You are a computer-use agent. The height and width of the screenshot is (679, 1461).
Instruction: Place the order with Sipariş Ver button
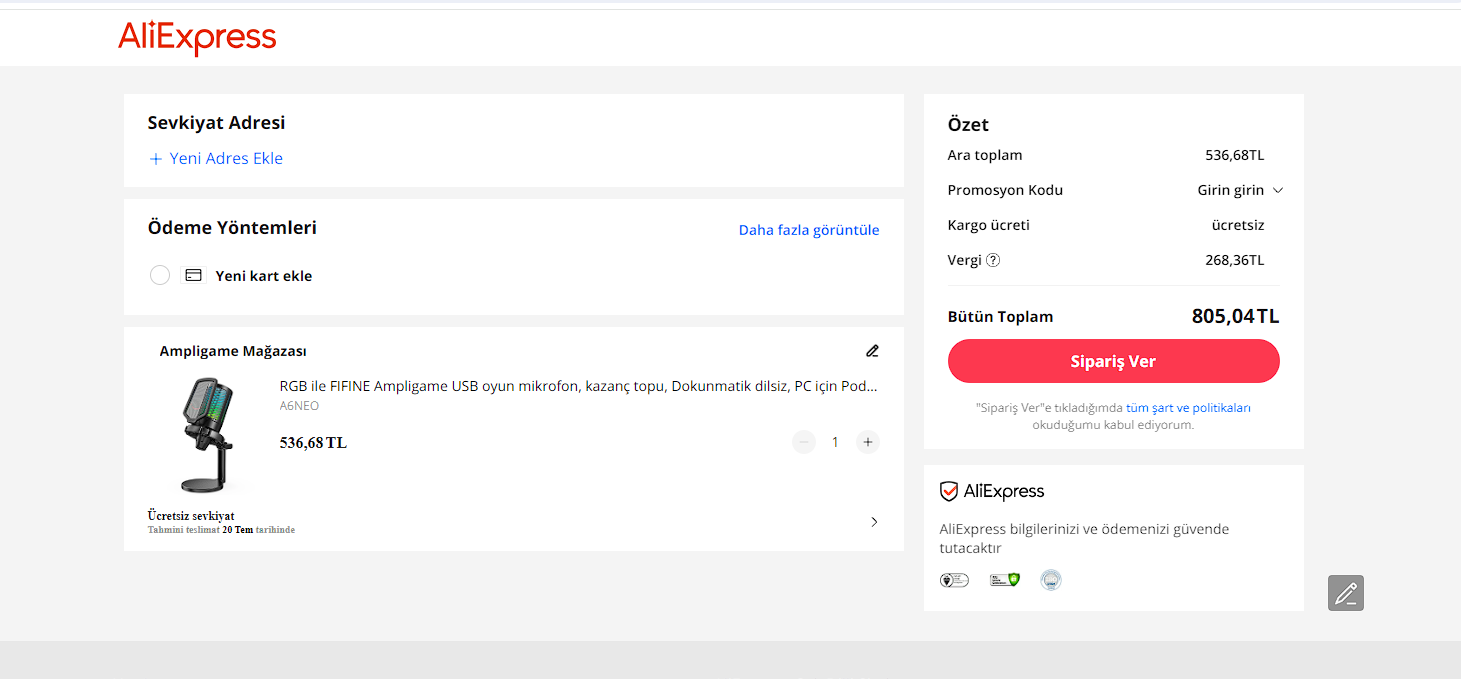click(1113, 361)
